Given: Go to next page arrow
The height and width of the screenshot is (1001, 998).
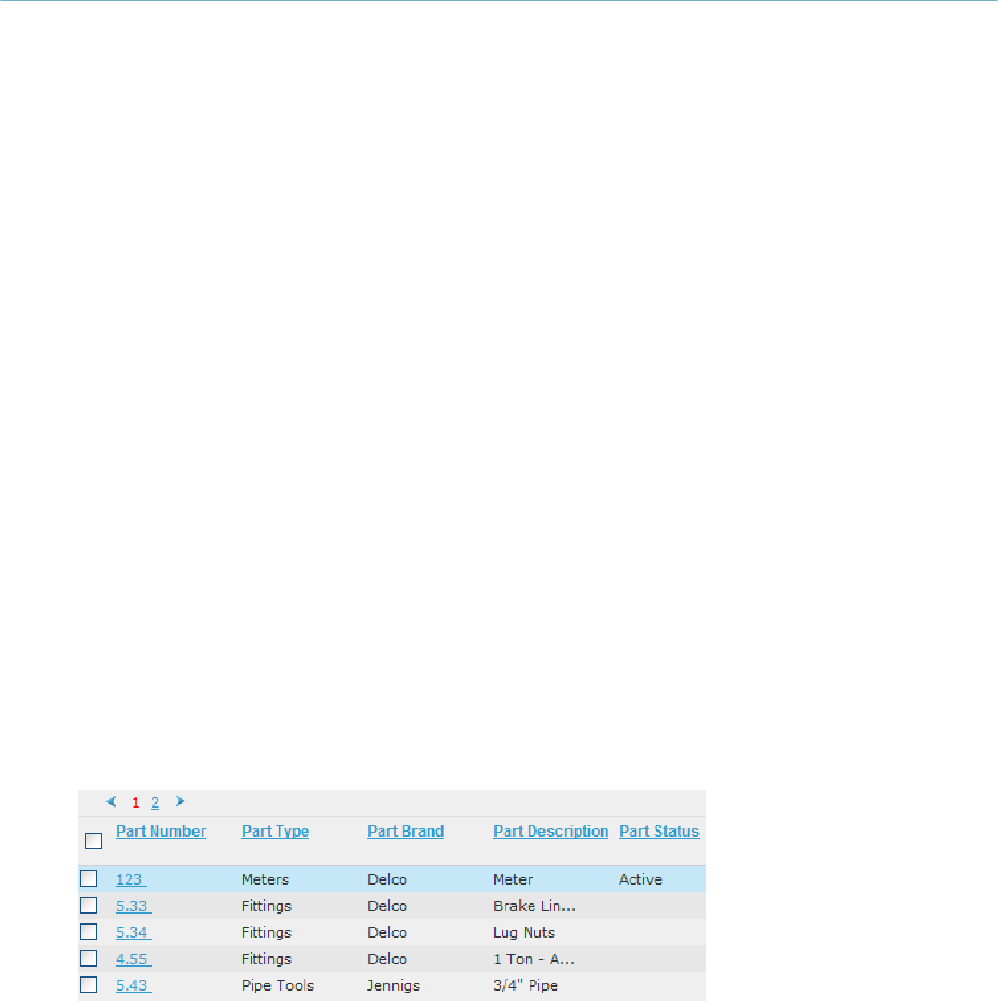Looking at the screenshot, I should coord(180,801).
